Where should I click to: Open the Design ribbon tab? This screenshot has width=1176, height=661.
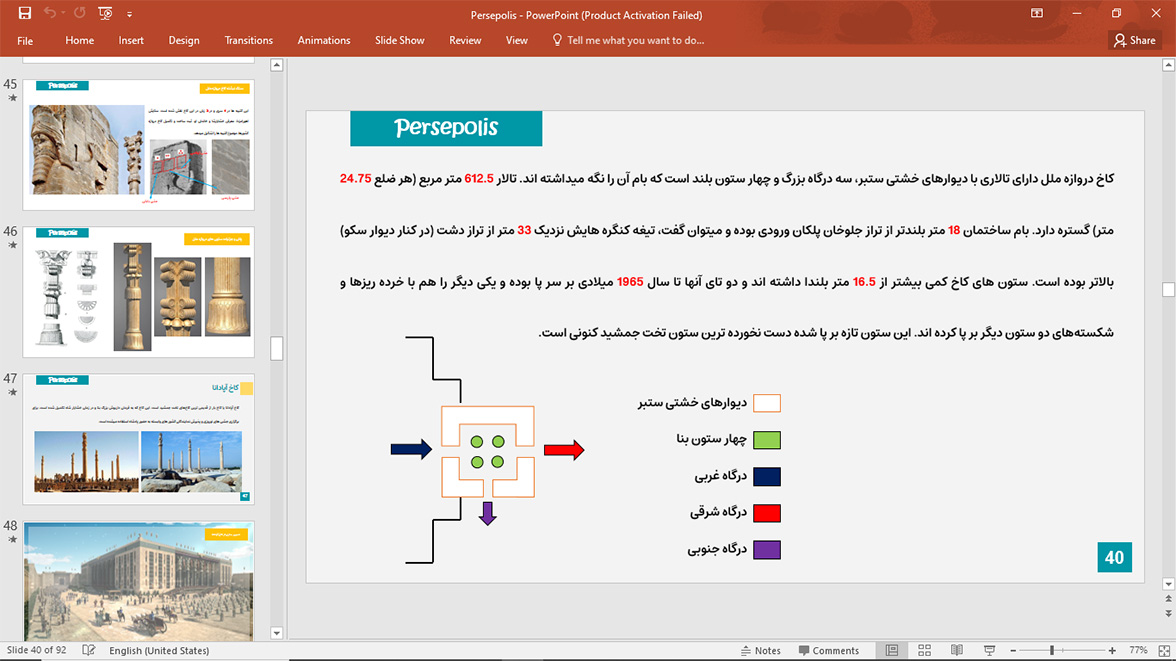tap(184, 41)
